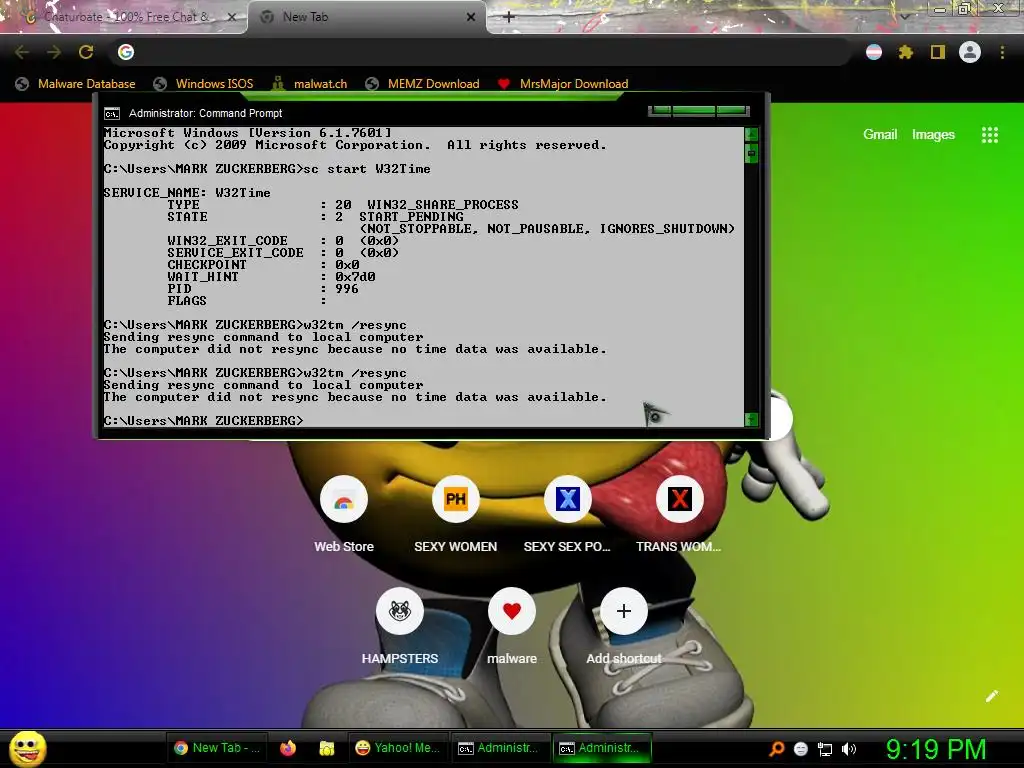
Task: Click the 'WIN32_SHARE_PROCESS' type value
Action: pyautogui.click(x=443, y=205)
